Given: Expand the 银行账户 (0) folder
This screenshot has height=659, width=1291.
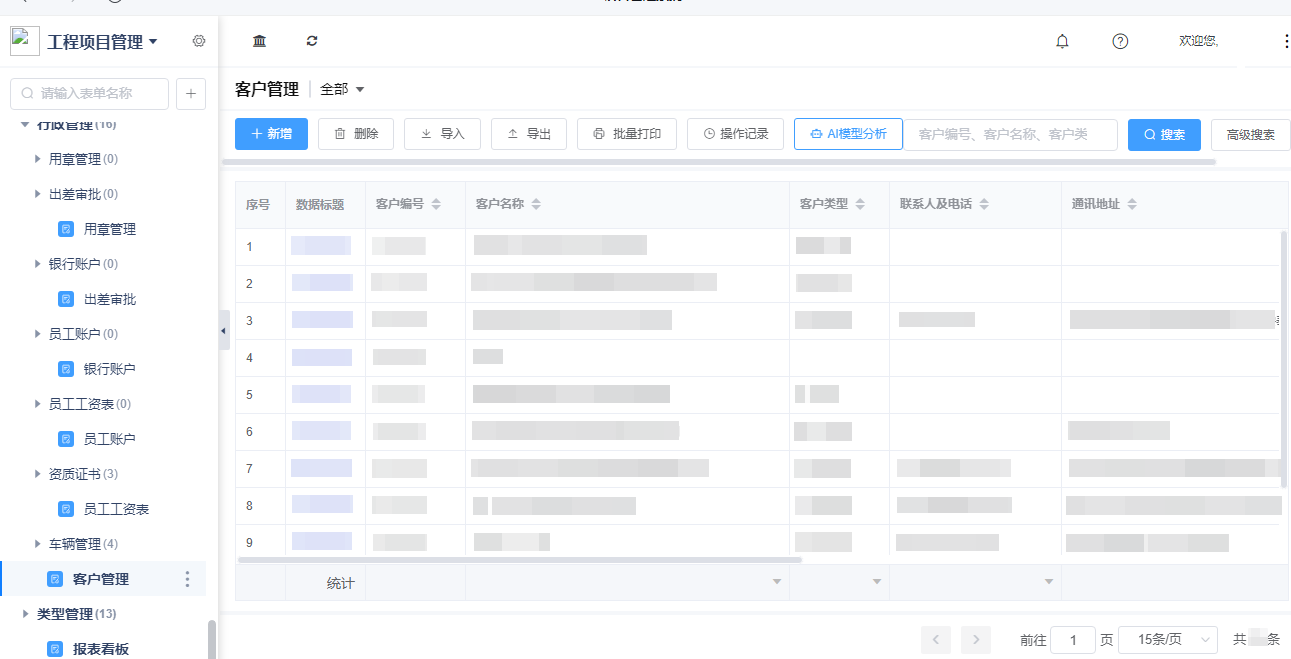Looking at the screenshot, I should pyautogui.click(x=37, y=264).
